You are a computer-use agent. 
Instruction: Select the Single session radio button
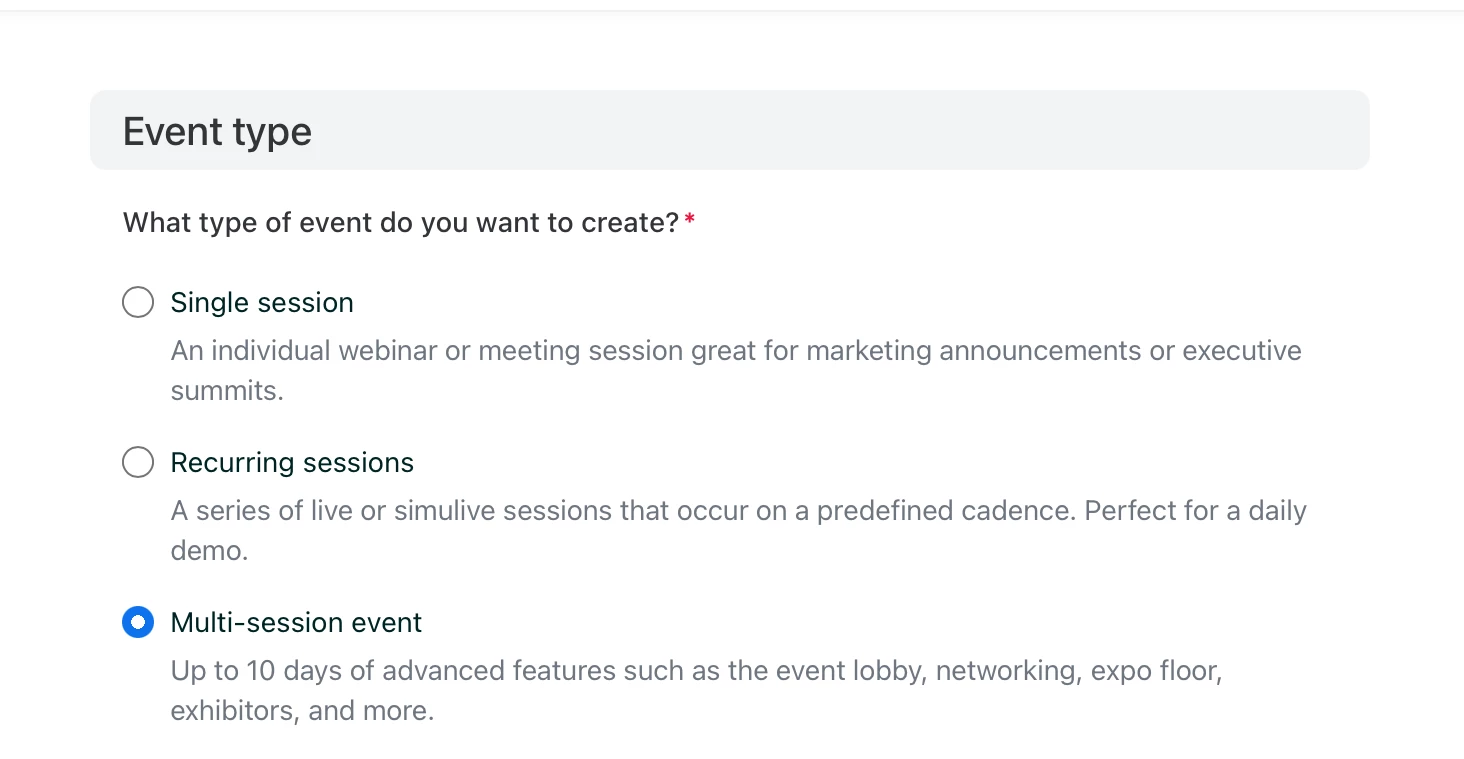pyautogui.click(x=138, y=302)
